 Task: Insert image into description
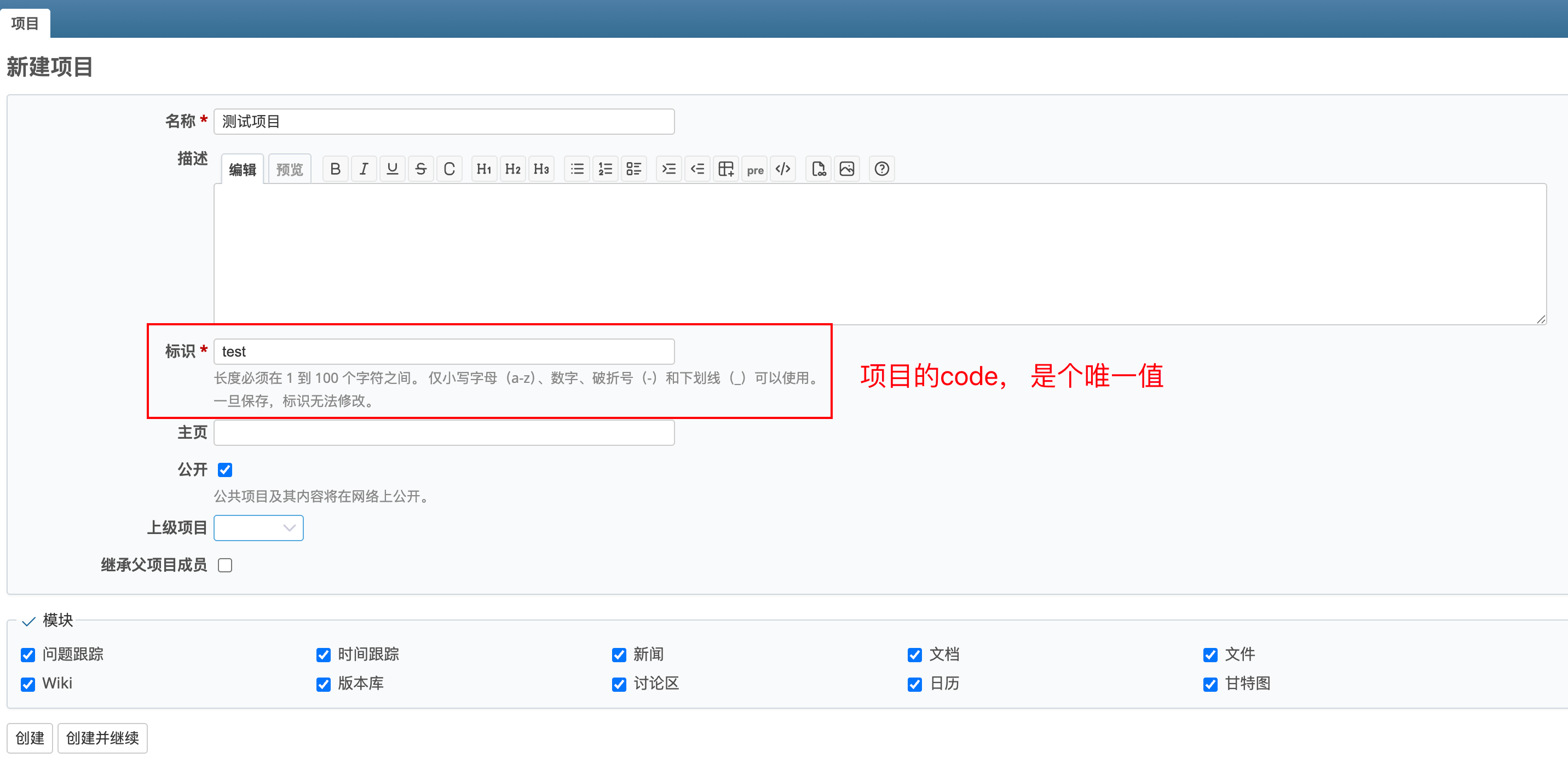coord(847,169)
